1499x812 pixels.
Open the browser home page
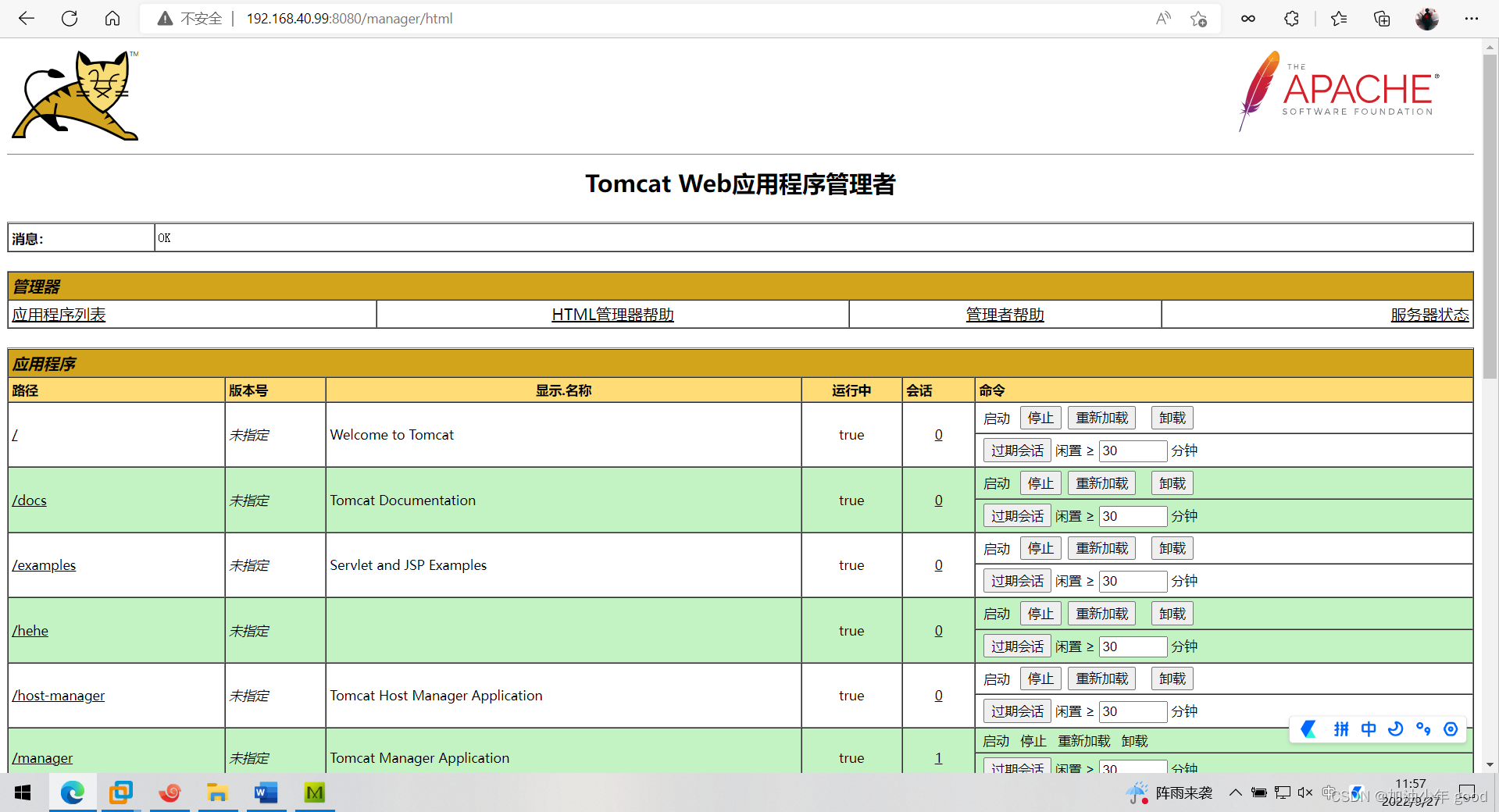(112, 19)
